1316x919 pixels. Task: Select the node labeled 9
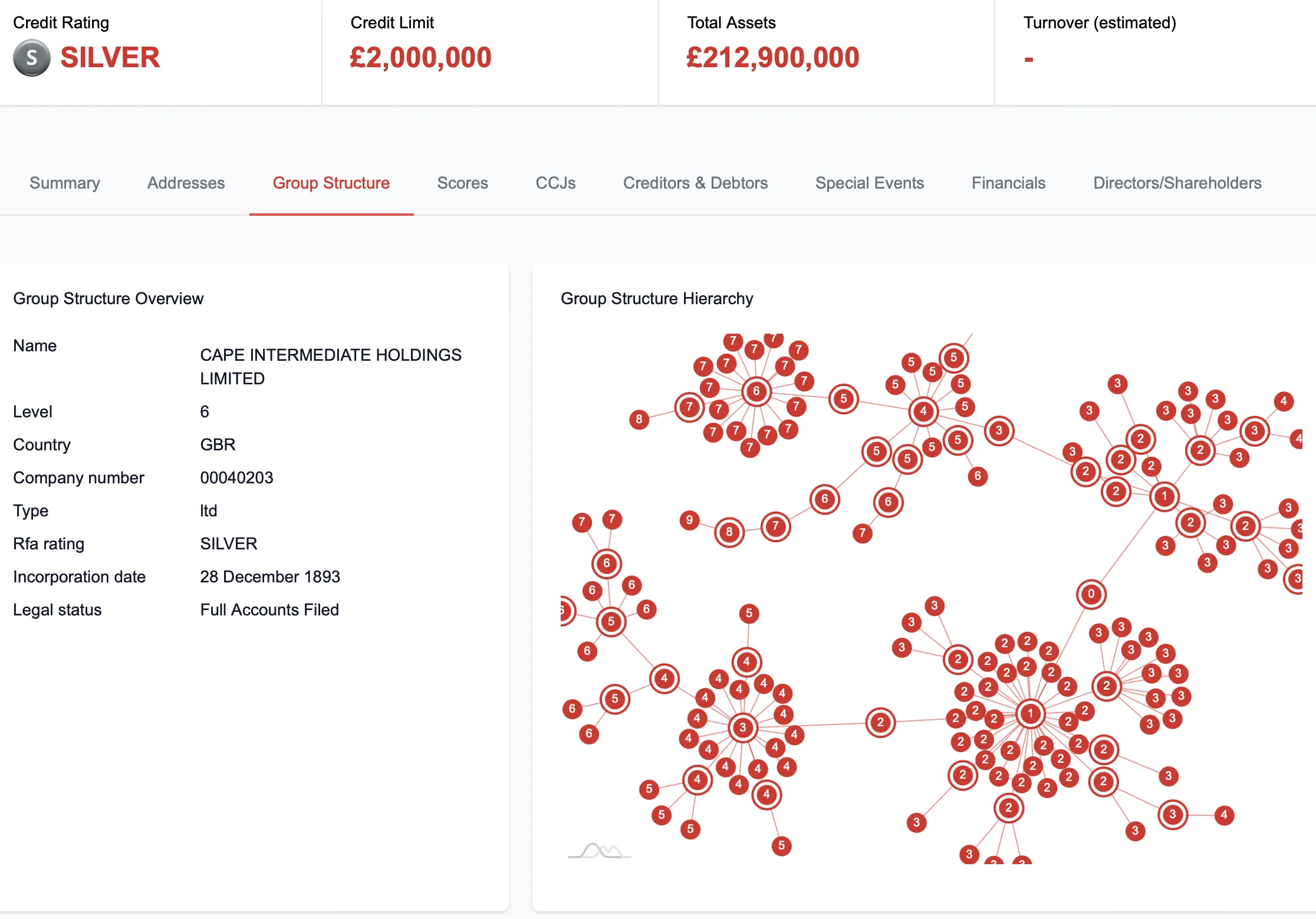click(689, 520)
